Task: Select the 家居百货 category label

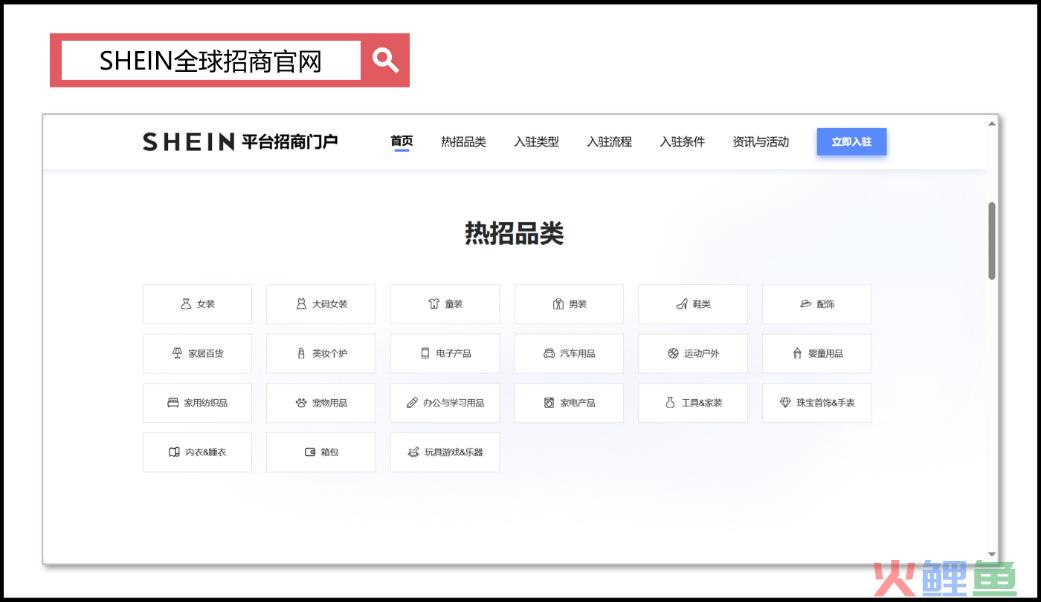Action: pos(206,353)
